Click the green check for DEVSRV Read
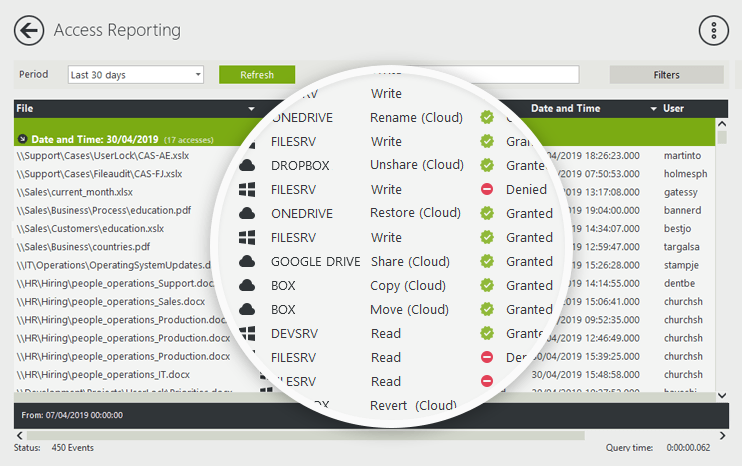Screen dimensions: 742x466 click(487, 333)
